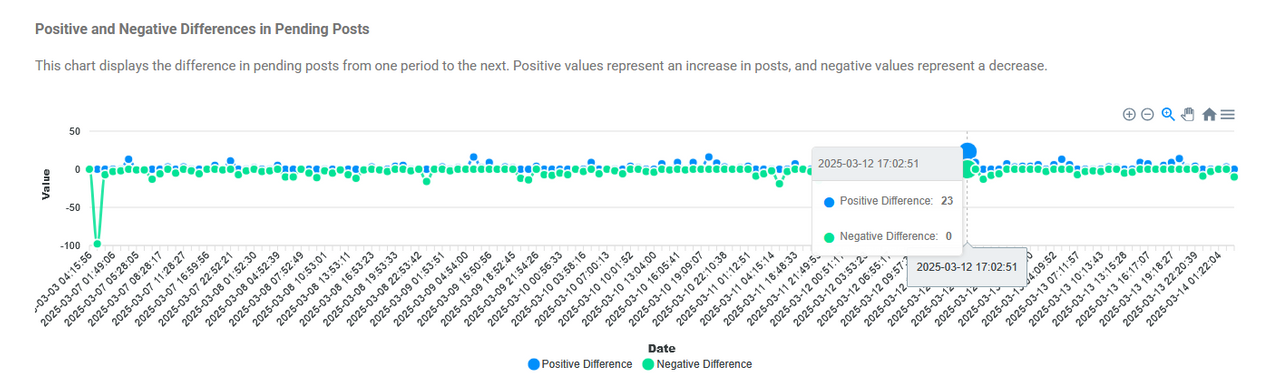Open the chart hamburger menu
Screen dimensions: 1280x391
[x=1227, y=114]
